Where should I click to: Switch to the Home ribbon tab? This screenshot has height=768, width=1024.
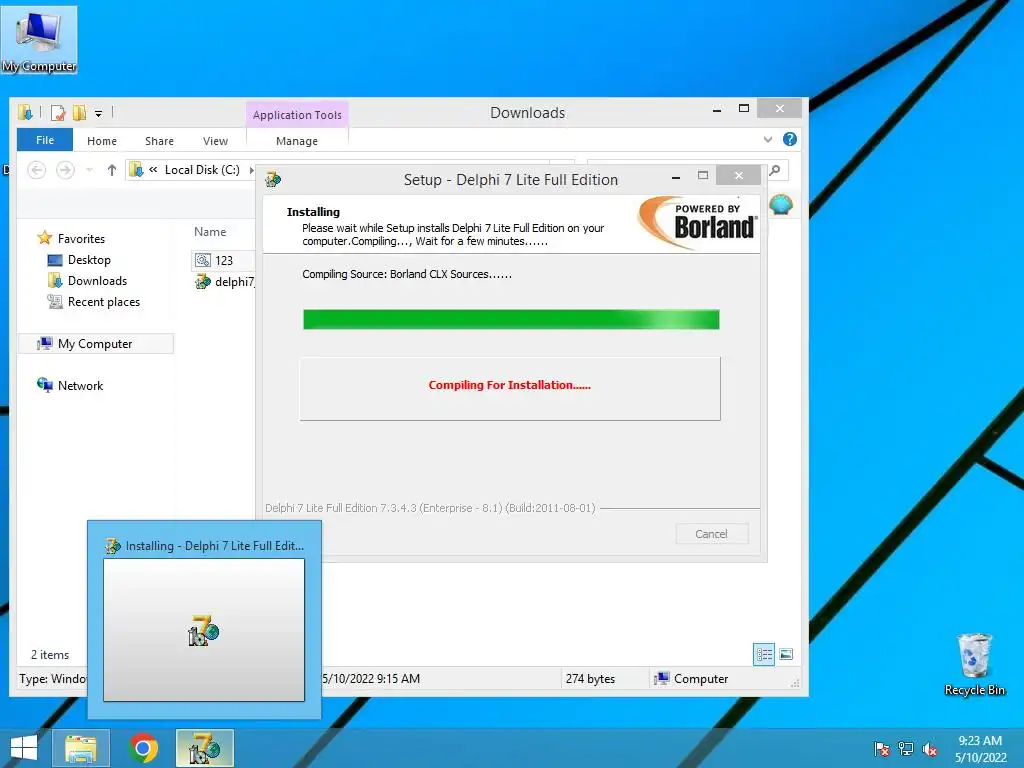(102, 140)
